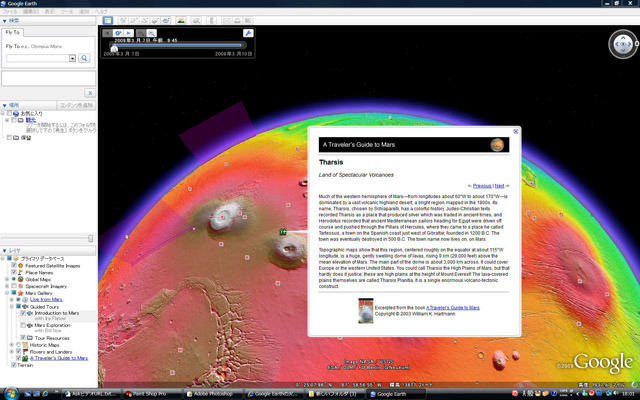640x400 pixels.
Task: Toggle A Traveler's Guide to Mars checkbox
Action: point(18,358)
